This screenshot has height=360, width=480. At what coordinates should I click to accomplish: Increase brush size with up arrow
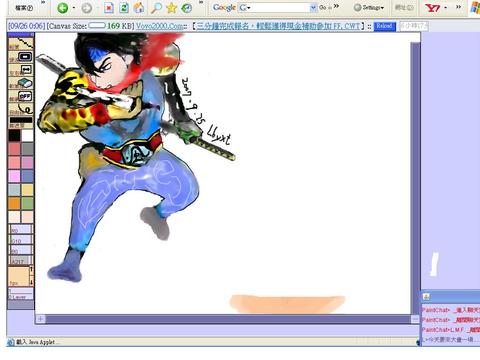(32, 271)
